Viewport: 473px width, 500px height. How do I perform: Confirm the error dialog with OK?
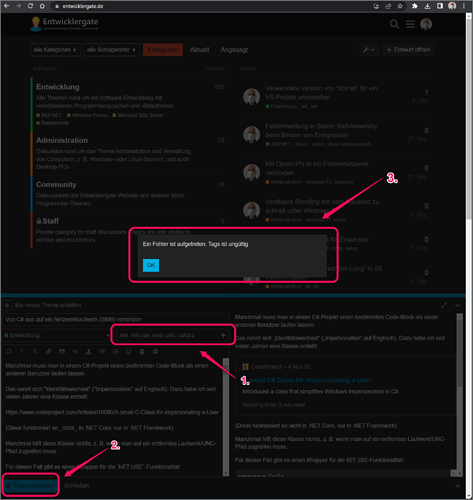pyautogui.click(x=151, y=265)
